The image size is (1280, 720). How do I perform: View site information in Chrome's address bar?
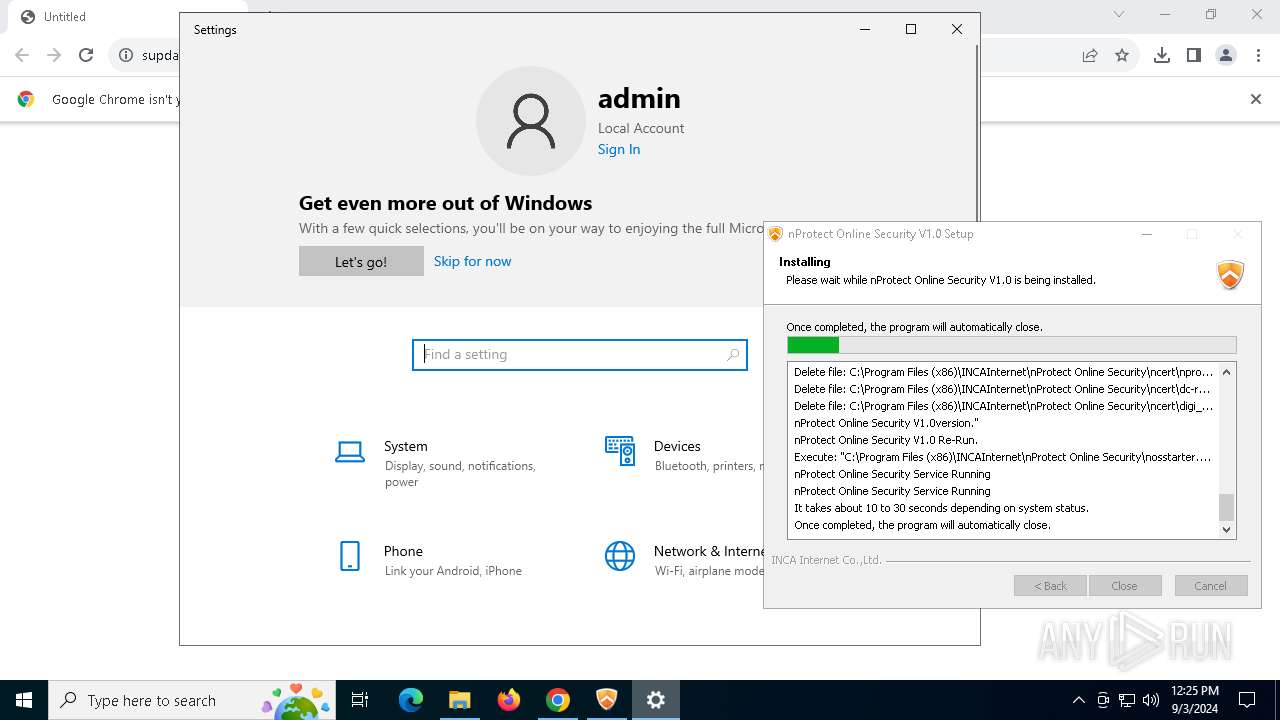[126, 55]
